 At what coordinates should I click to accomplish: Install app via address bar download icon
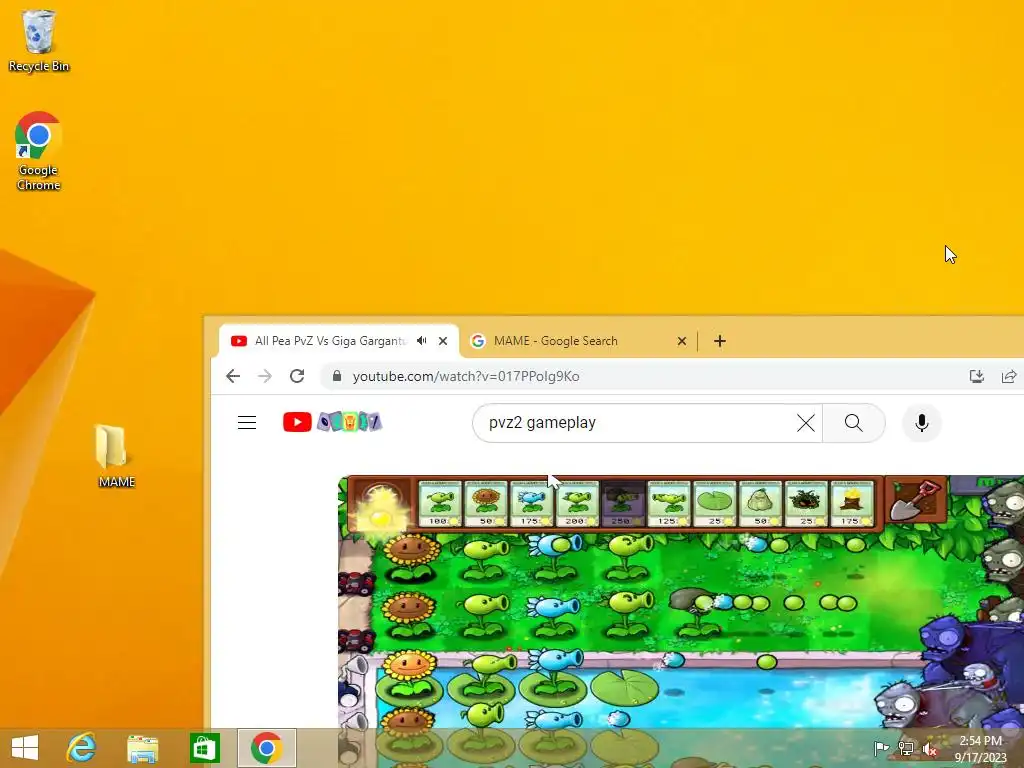976,376
